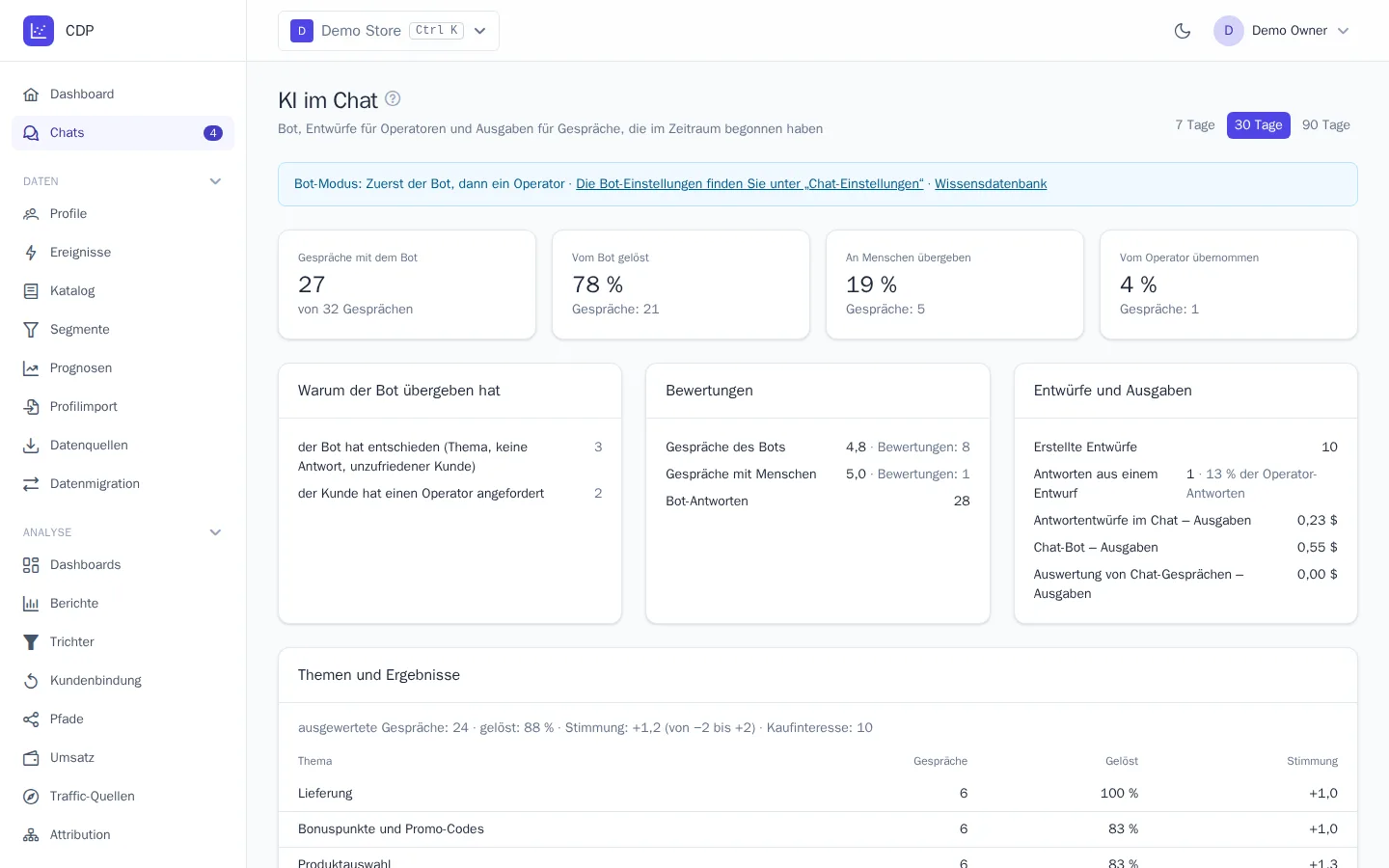The height and width of the screenshot is (868, 1389).
Task: Click the Profilimport file icon
Action: coord(31,407)
